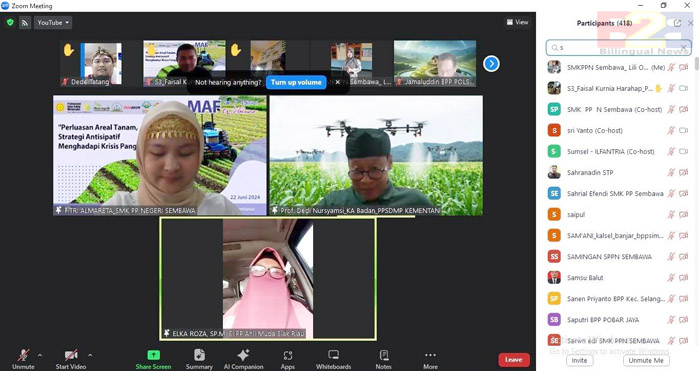Click video-off icon for Samsu Balut
The height and width of the screenshot is (371, 700).
click(683, 277)
